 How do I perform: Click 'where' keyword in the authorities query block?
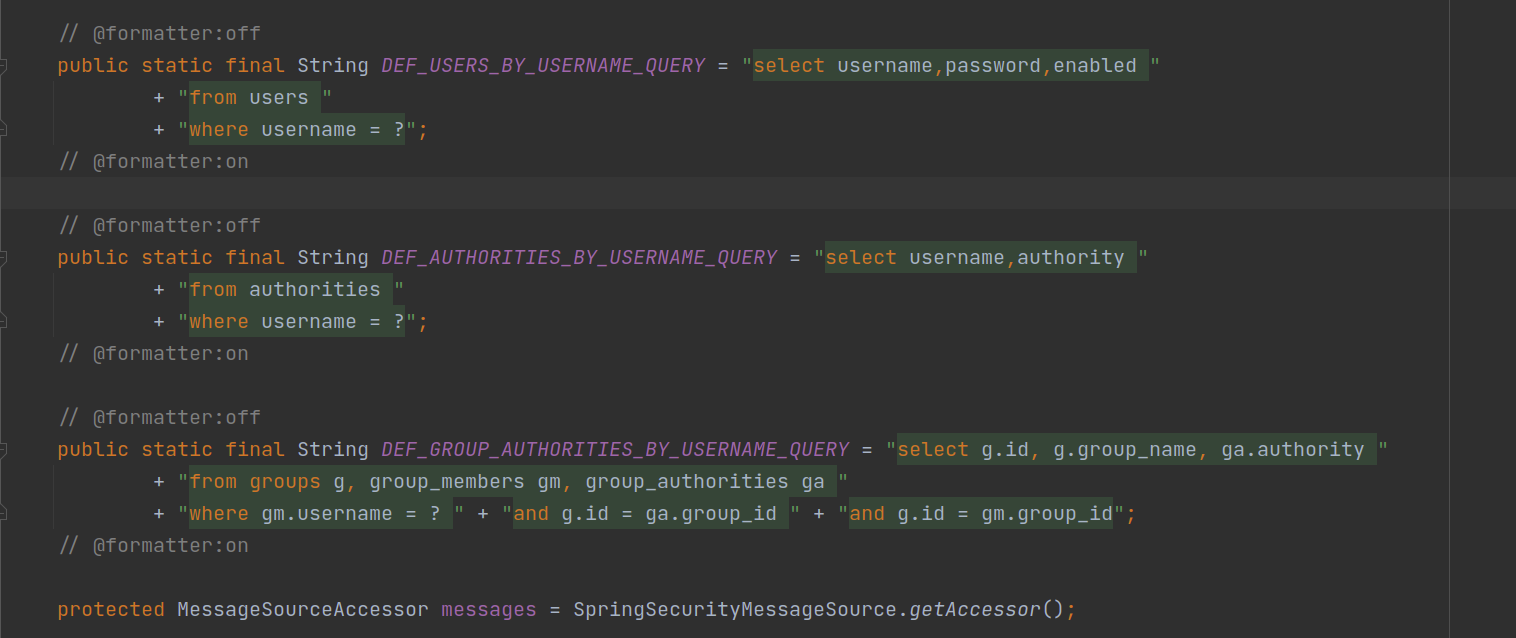pos(219,322)
